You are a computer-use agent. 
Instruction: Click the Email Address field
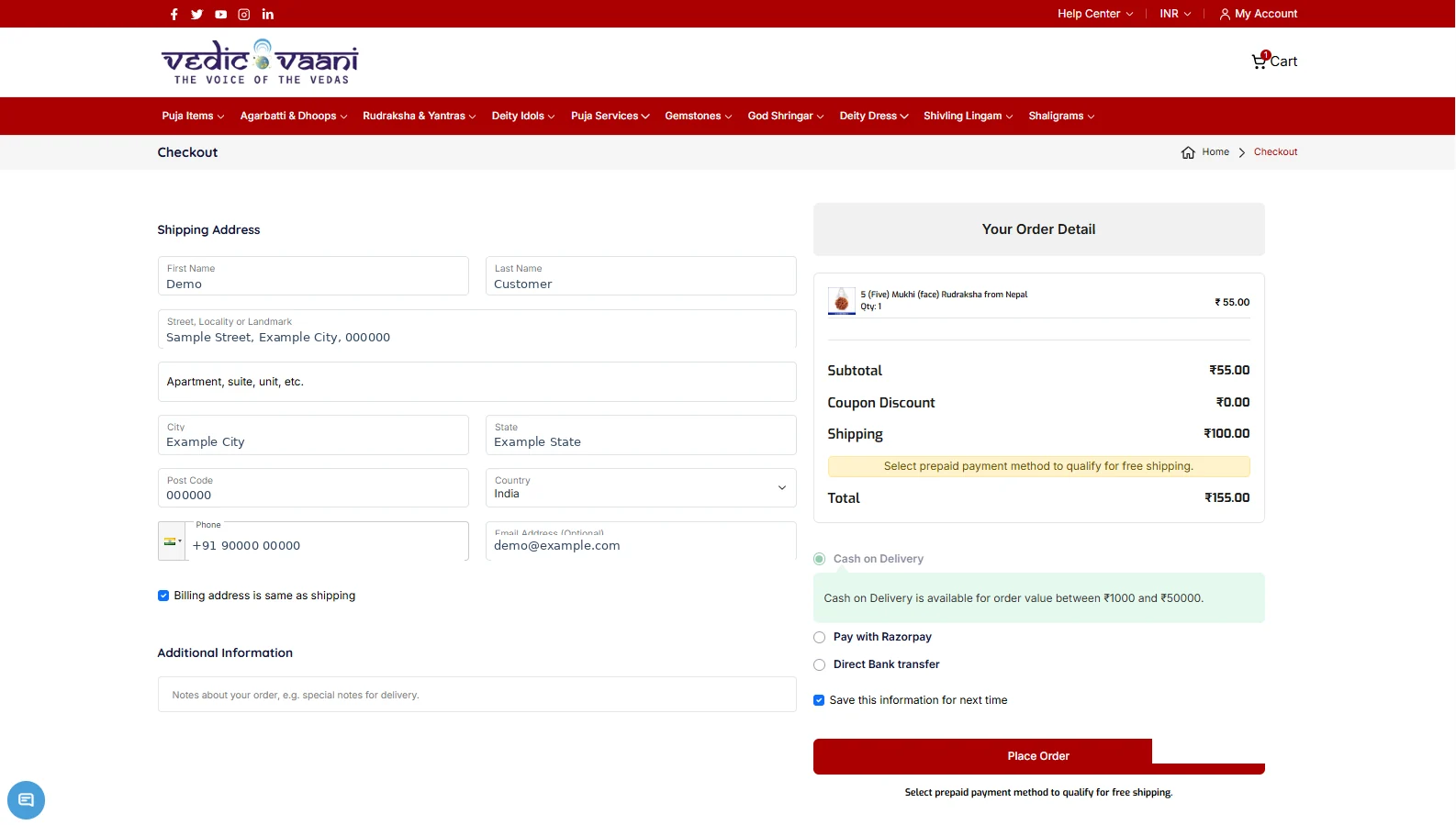tap(641, 541)
